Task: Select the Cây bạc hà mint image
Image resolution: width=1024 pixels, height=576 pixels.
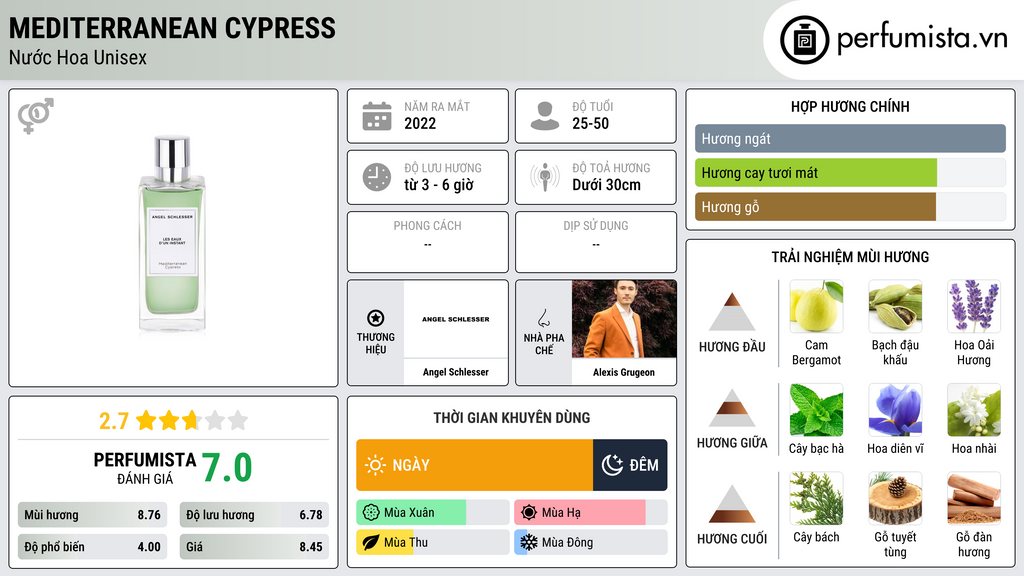Action: tap(816, 409)
